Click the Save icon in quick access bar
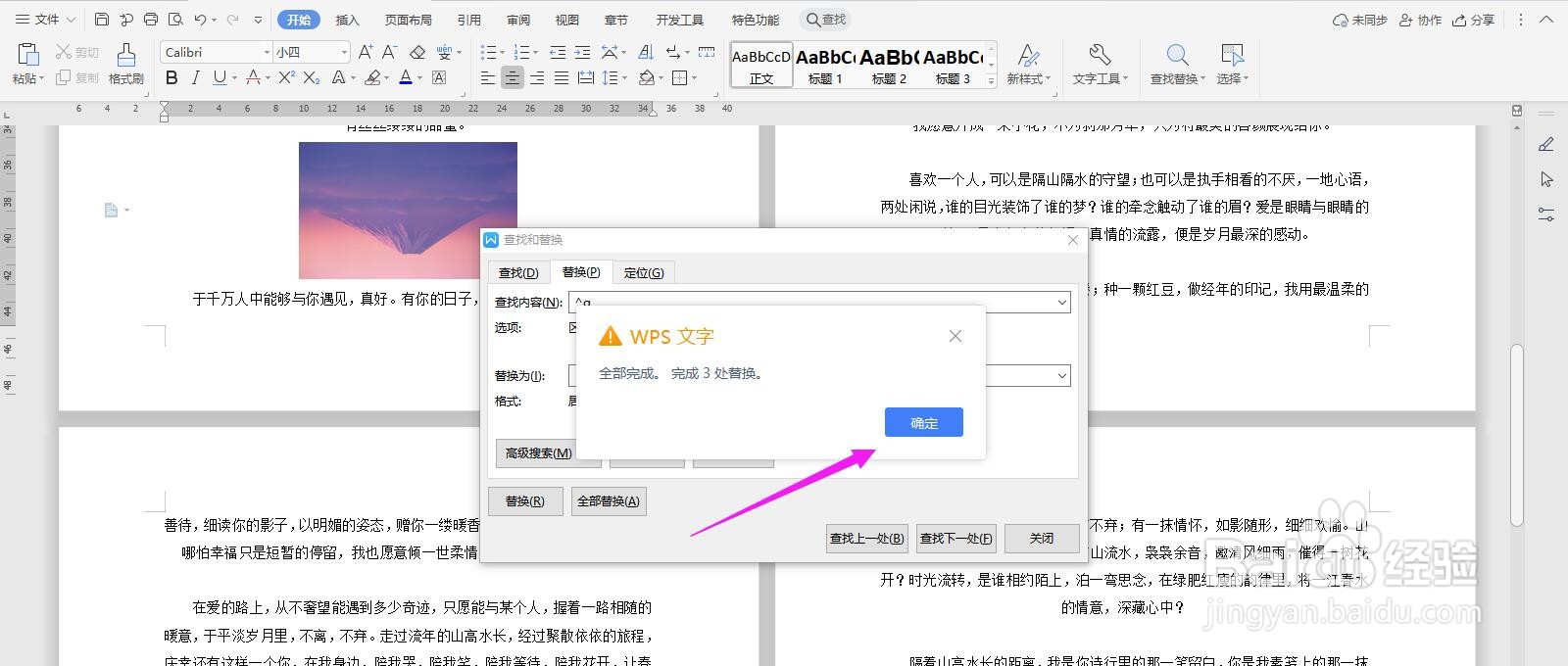Image resolution: width=1568 pixels, height=666 pixels. coord(102,20)
